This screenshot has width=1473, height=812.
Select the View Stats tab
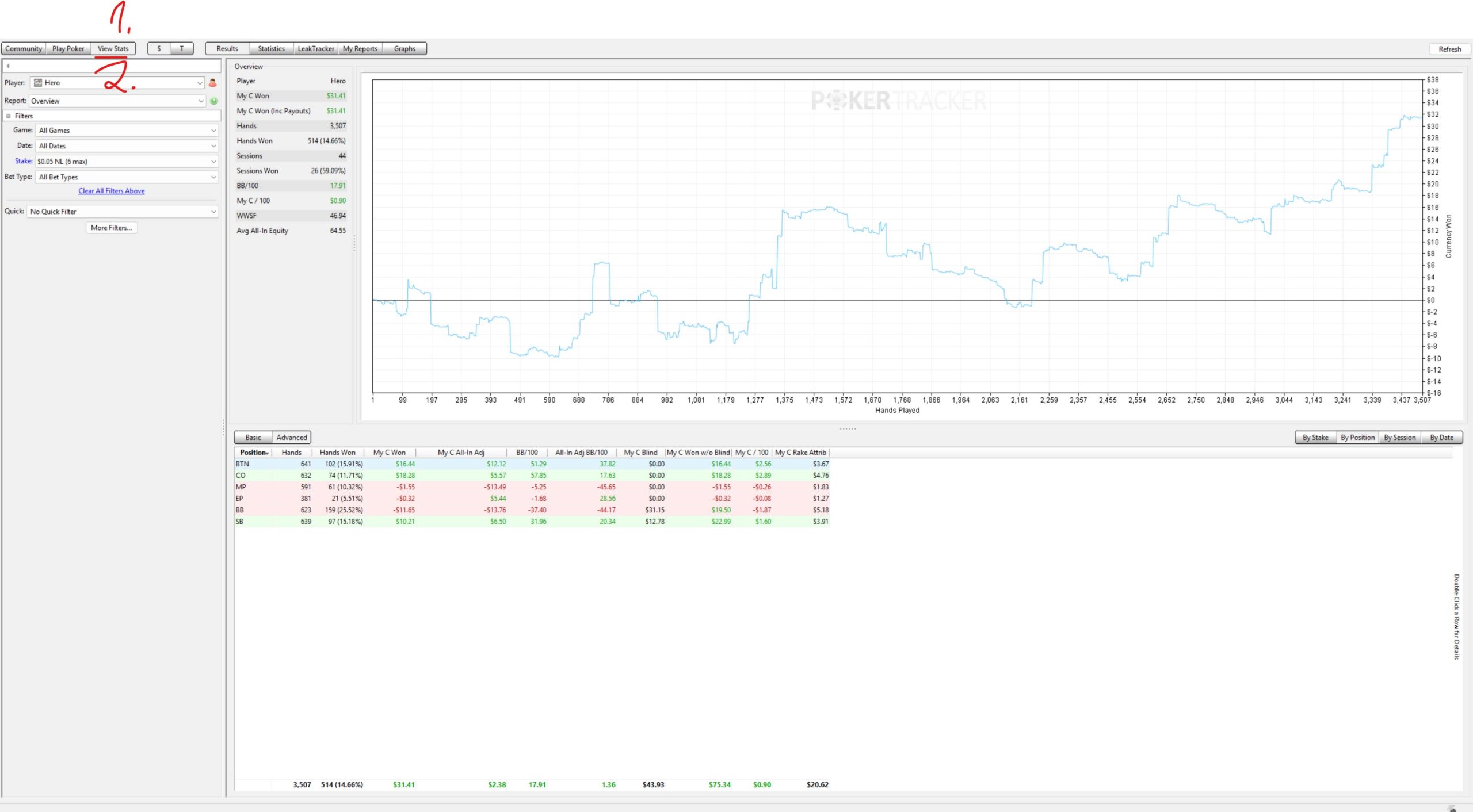(113, 49)
